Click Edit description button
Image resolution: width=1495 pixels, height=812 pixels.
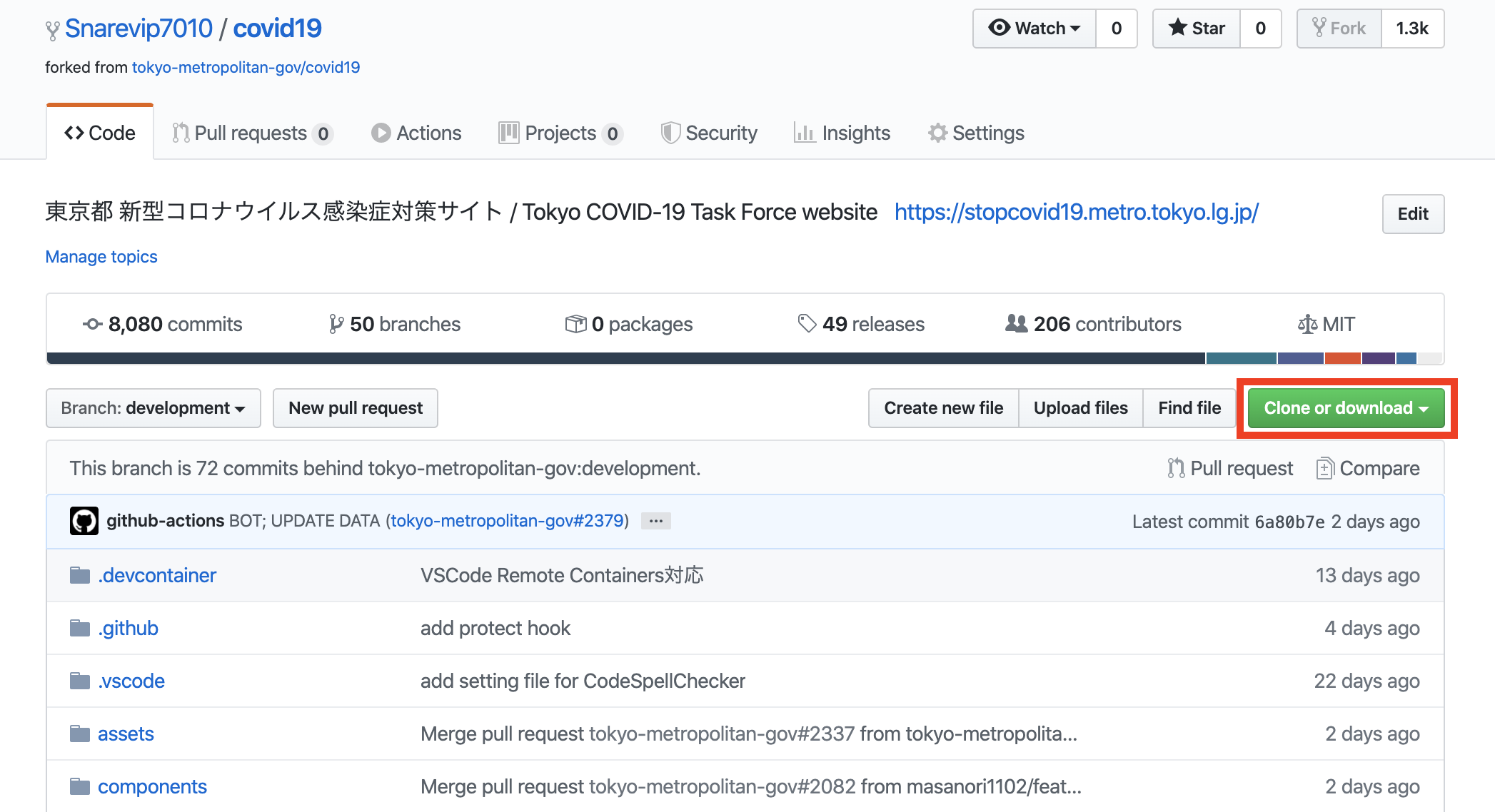(x=1413, y=214)
